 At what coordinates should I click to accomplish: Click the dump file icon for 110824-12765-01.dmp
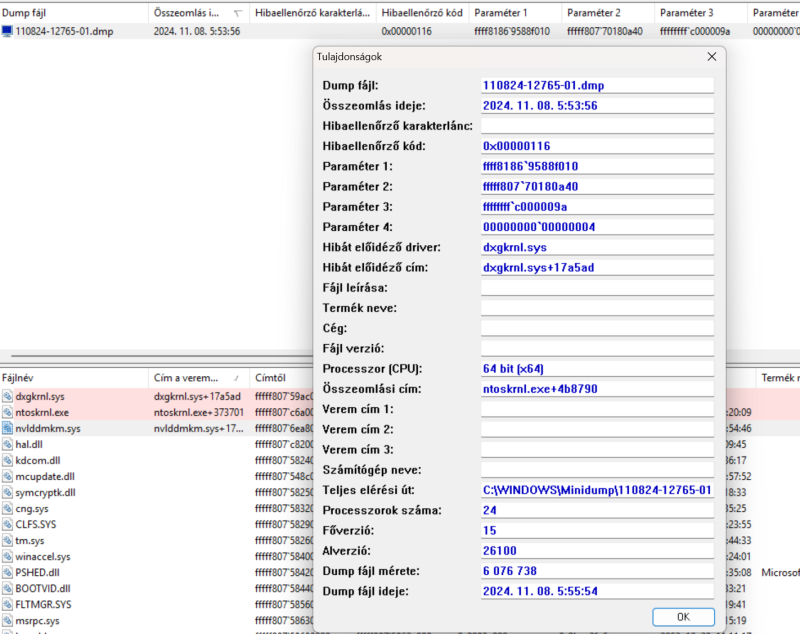pos(7,32)
